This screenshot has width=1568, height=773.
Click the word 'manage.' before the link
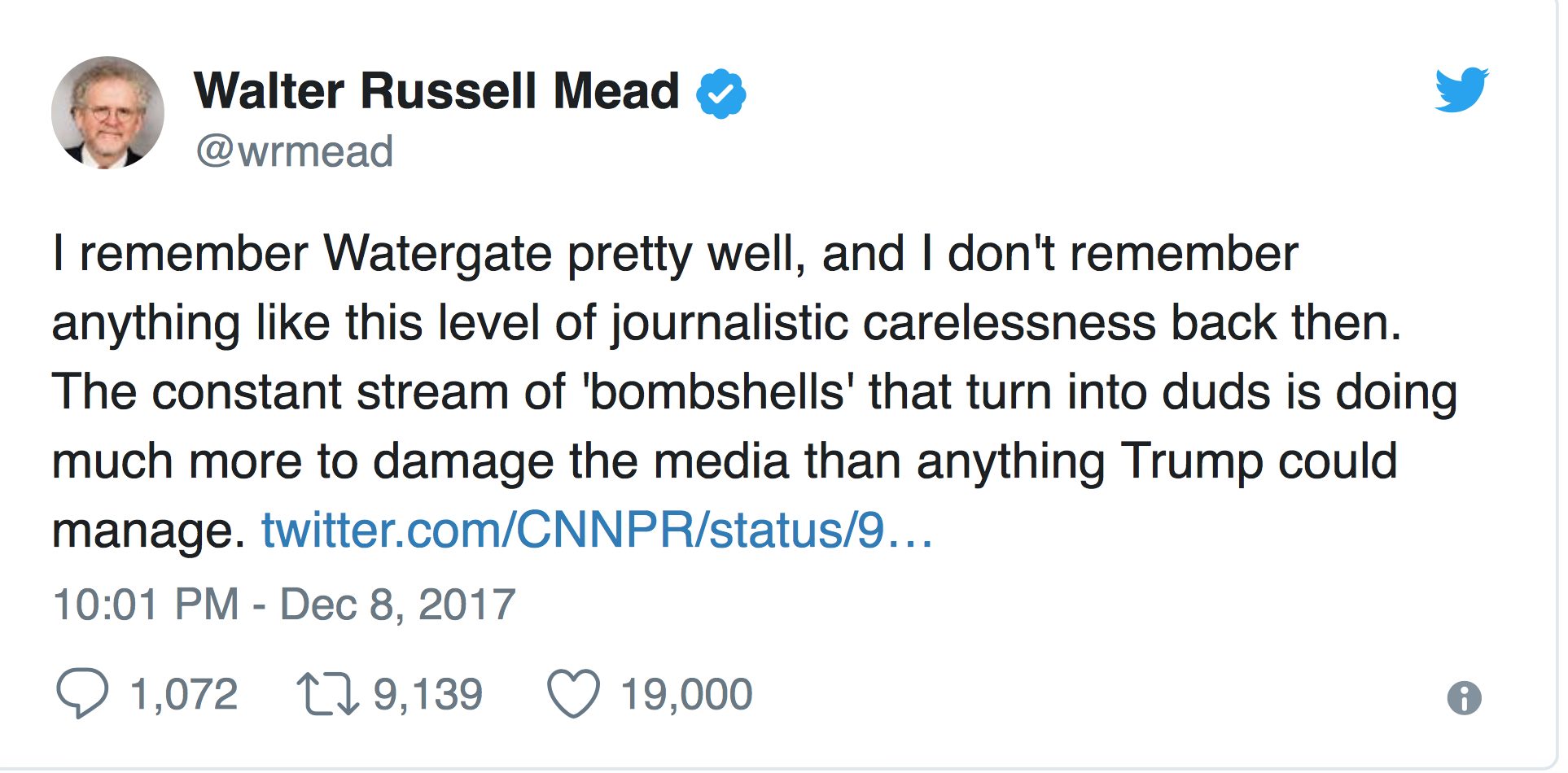coord(148,531)
